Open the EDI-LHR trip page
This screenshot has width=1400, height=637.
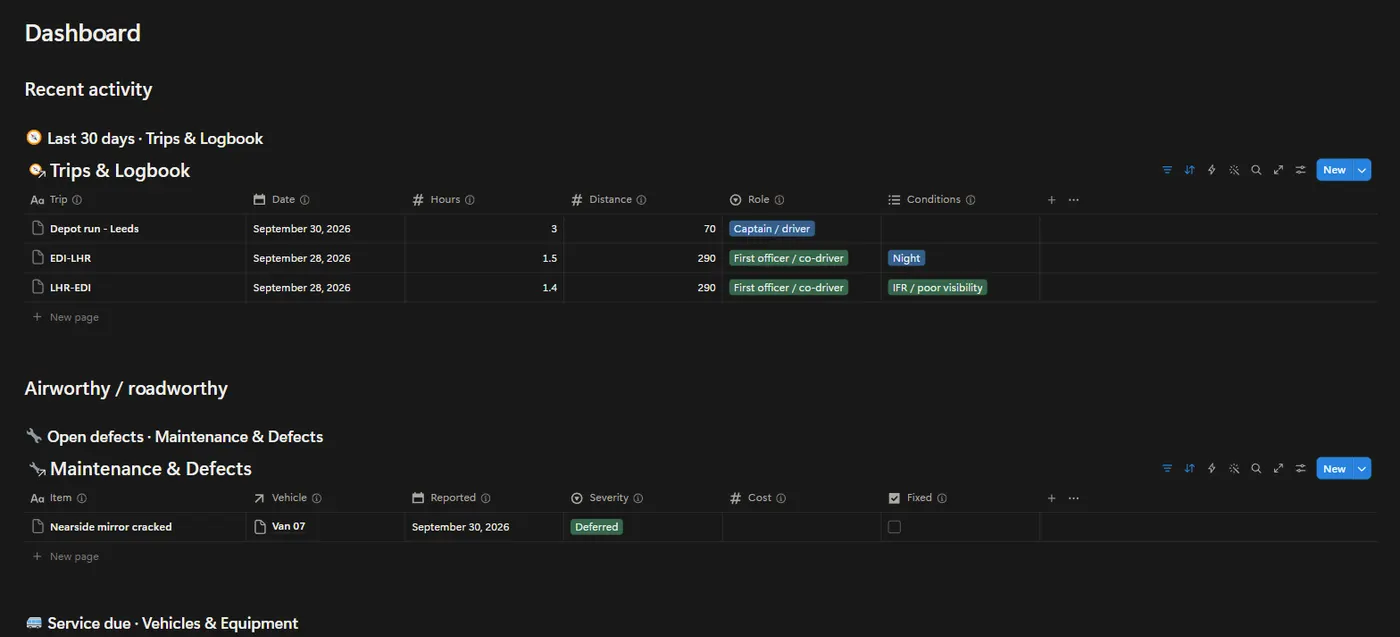pos(70,258)
